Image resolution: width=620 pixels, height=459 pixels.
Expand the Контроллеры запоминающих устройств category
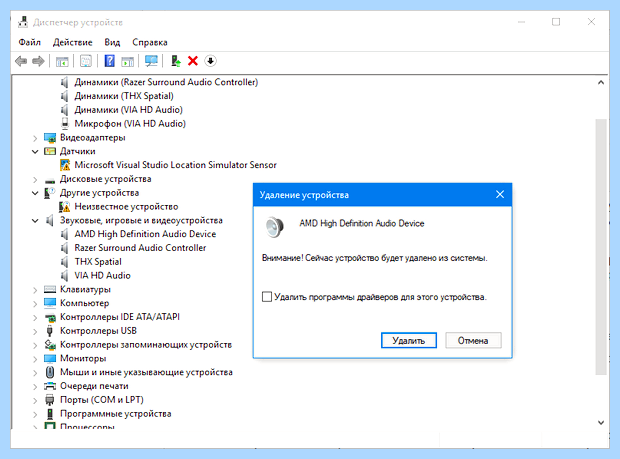tap(35, 345)
